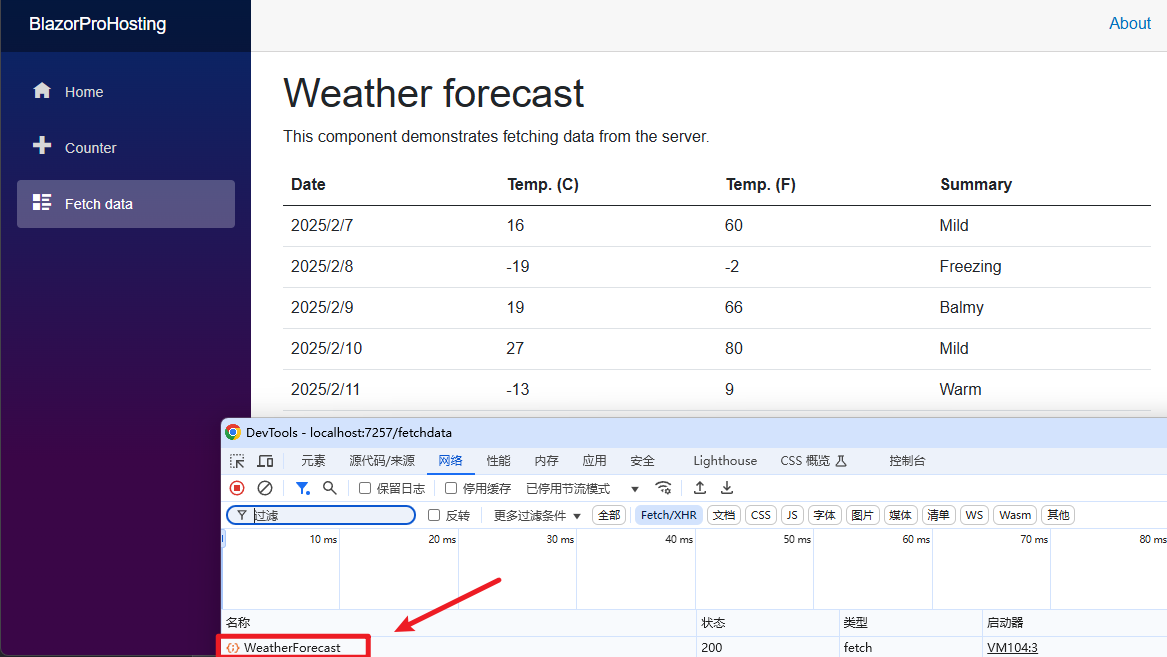
Task: Click the Summary column header
Action: point(976,185)
